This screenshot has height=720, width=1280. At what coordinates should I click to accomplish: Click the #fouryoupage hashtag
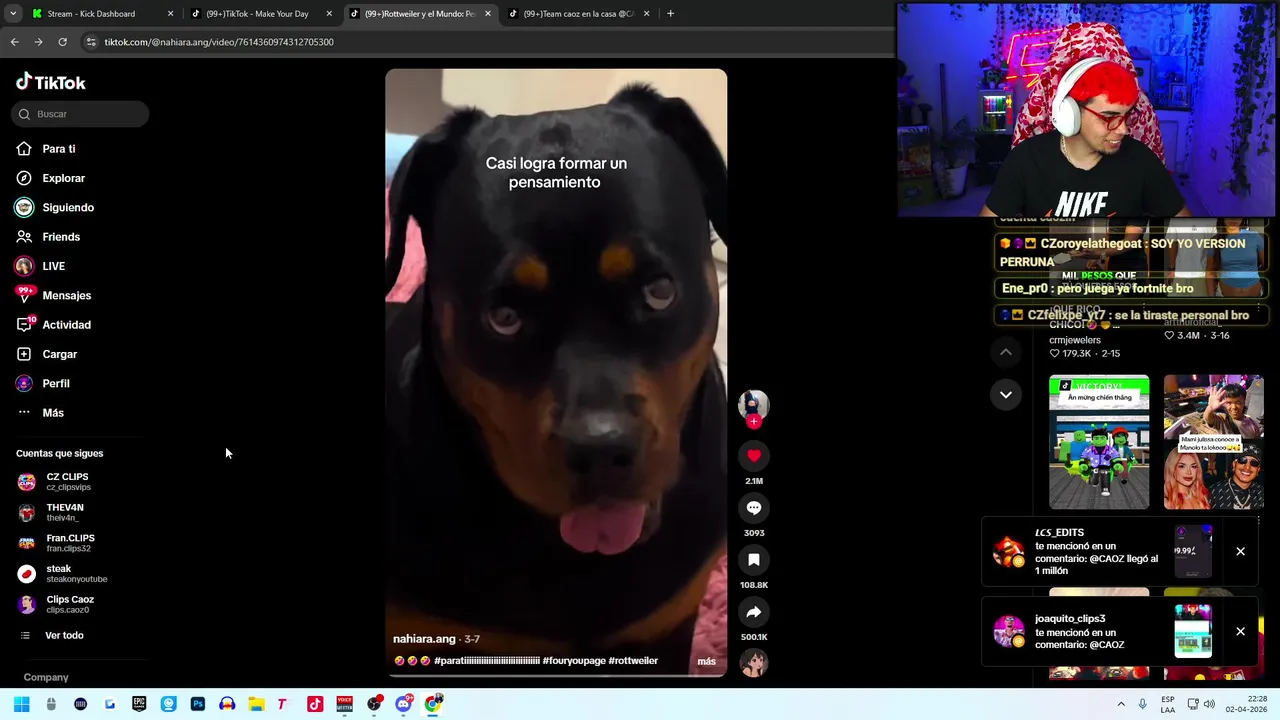click(573, 661)
